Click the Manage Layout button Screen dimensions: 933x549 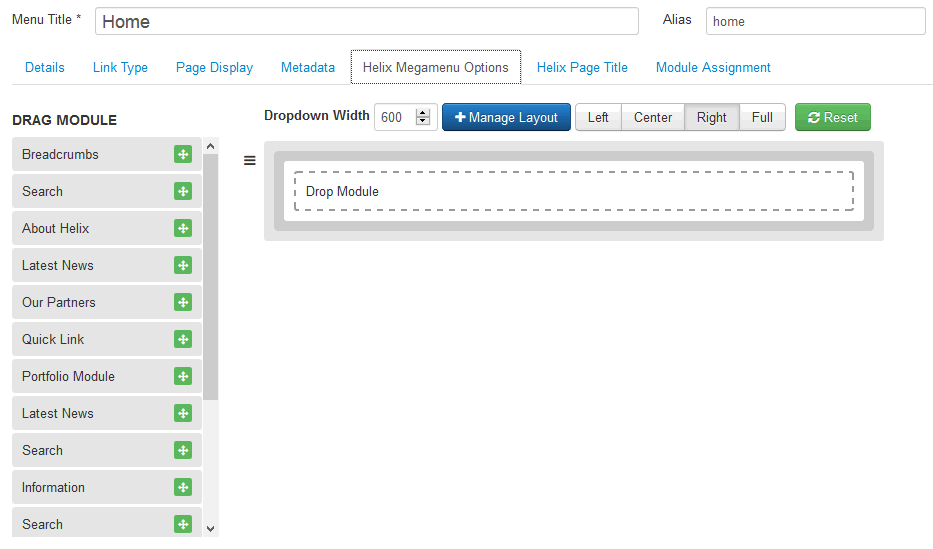[x=506, y=117]
